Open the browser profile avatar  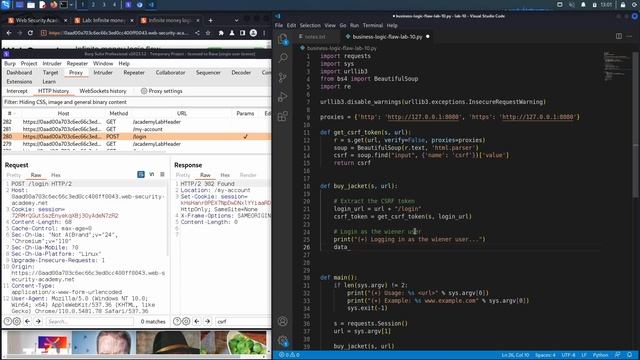pyautogui.click(x=253, y=33)
